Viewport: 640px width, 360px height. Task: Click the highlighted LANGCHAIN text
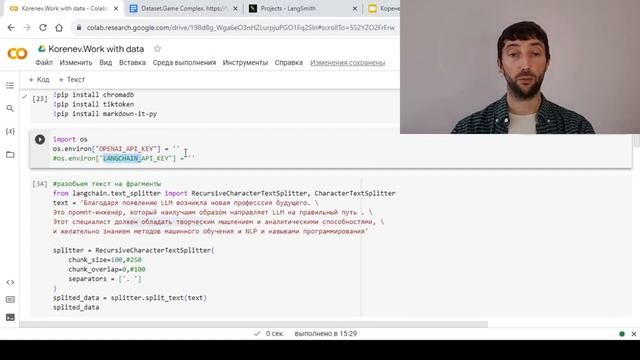tap(121, 158)
